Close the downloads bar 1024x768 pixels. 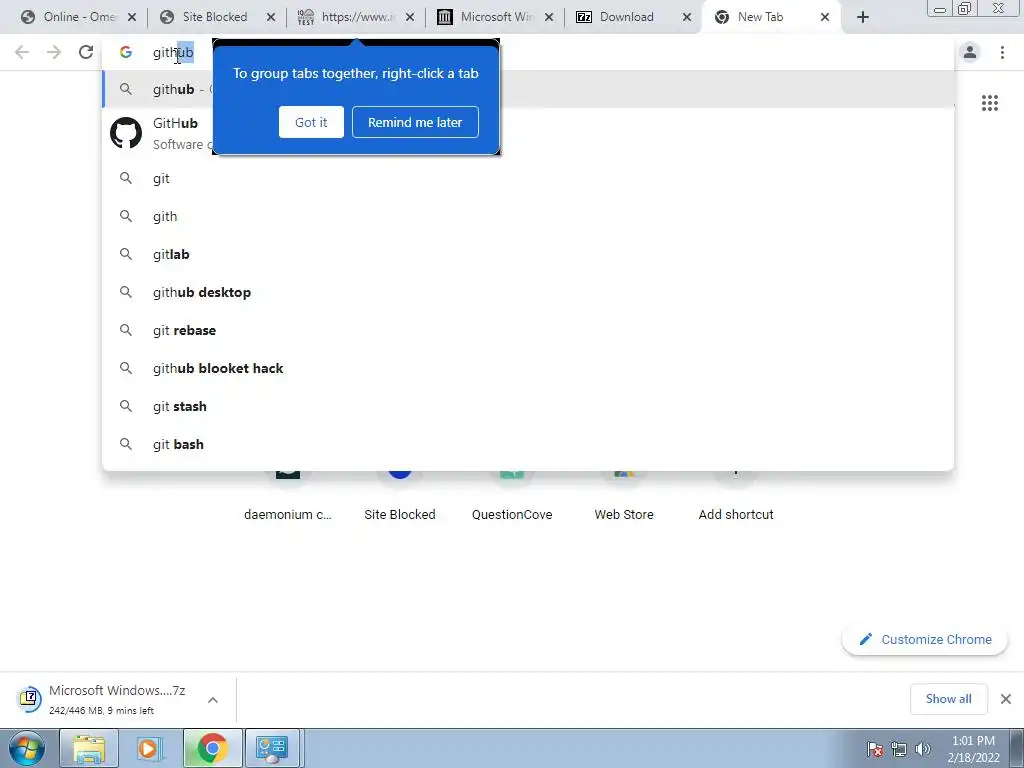pyautogui.click(x=1006, y=699)
